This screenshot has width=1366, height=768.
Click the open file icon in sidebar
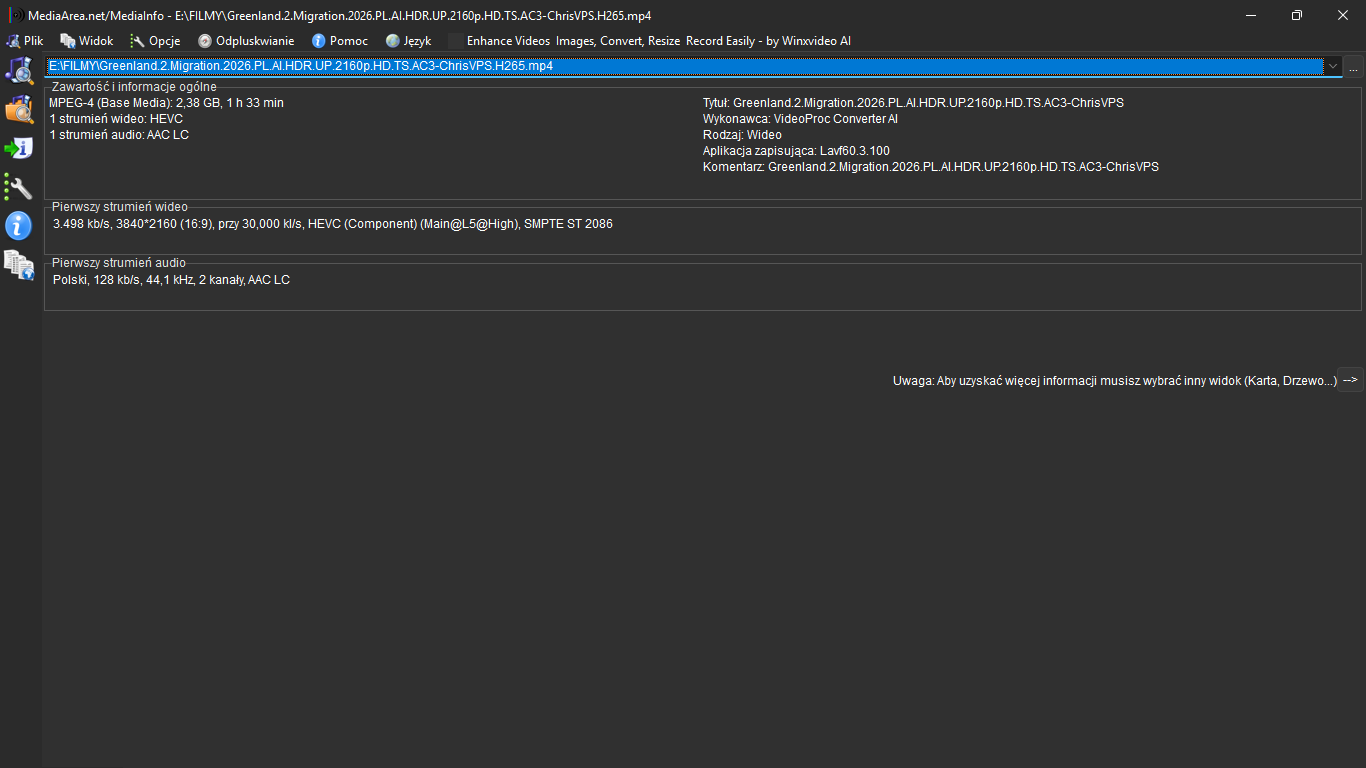[x=20, y=70]
